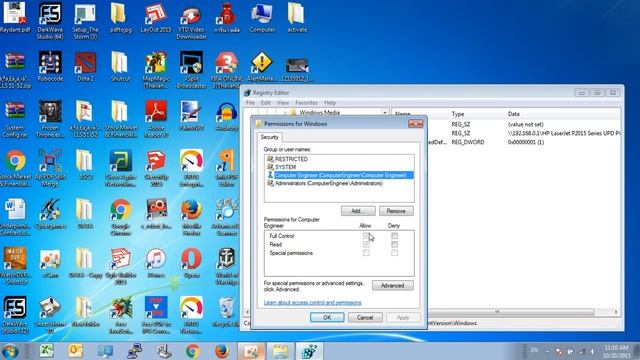Screen dimensions: 640x360
Task: Select the System Config.rar archive
Action: pos(15,118)
